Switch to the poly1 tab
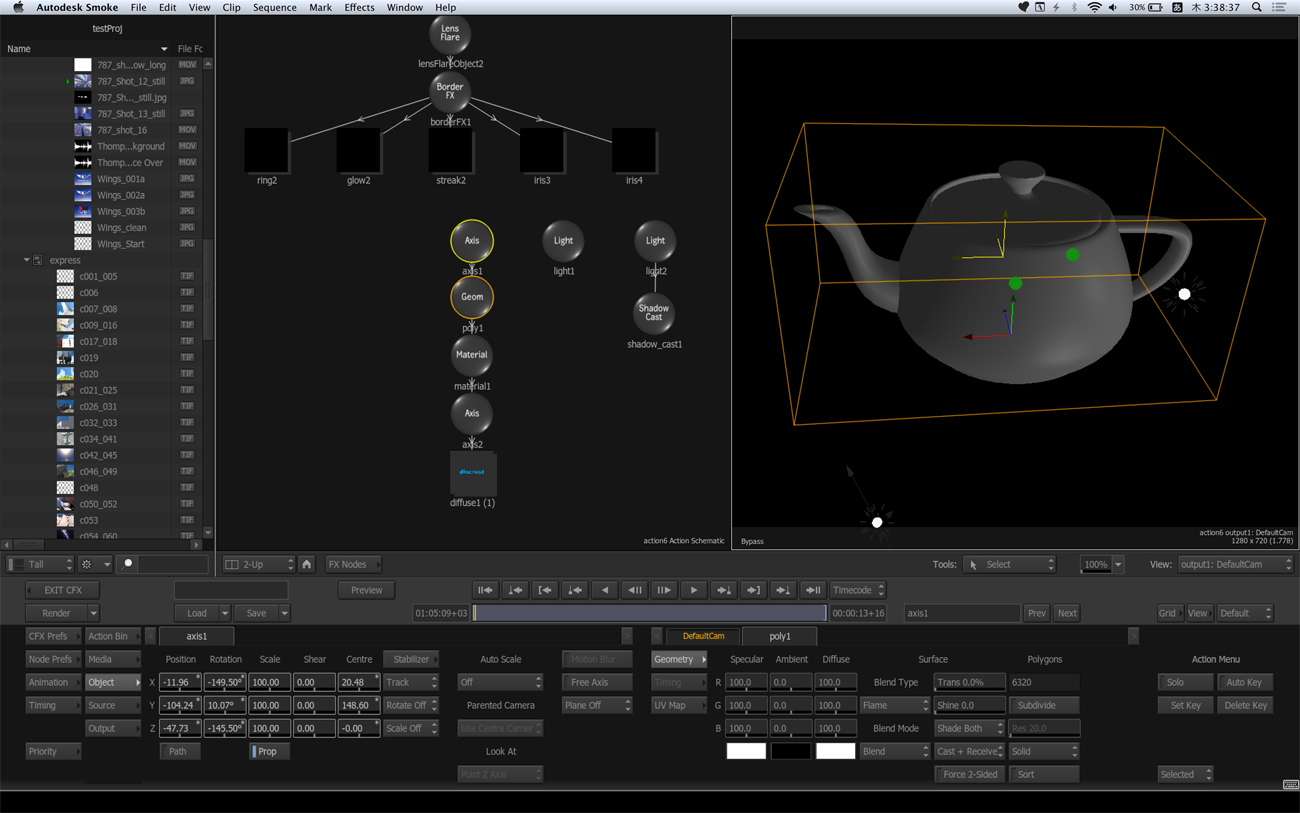This screenshot has width=1300, height=813. click(780, 636)
